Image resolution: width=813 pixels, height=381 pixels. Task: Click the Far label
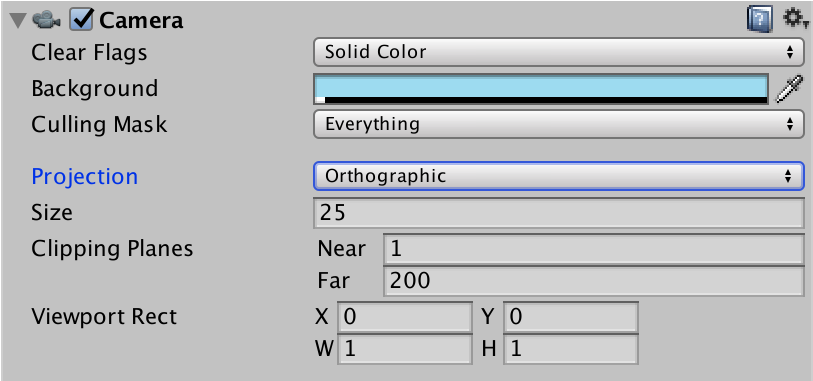[x=334, y=280]
